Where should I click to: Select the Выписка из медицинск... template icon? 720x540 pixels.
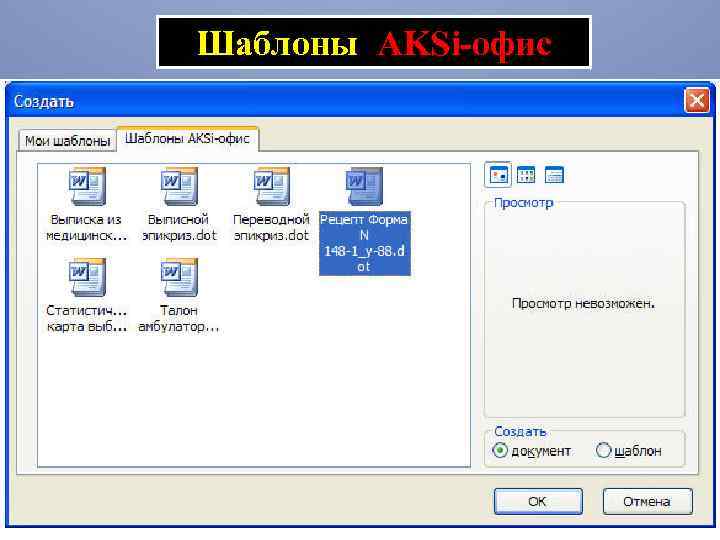tap(87, 186)
